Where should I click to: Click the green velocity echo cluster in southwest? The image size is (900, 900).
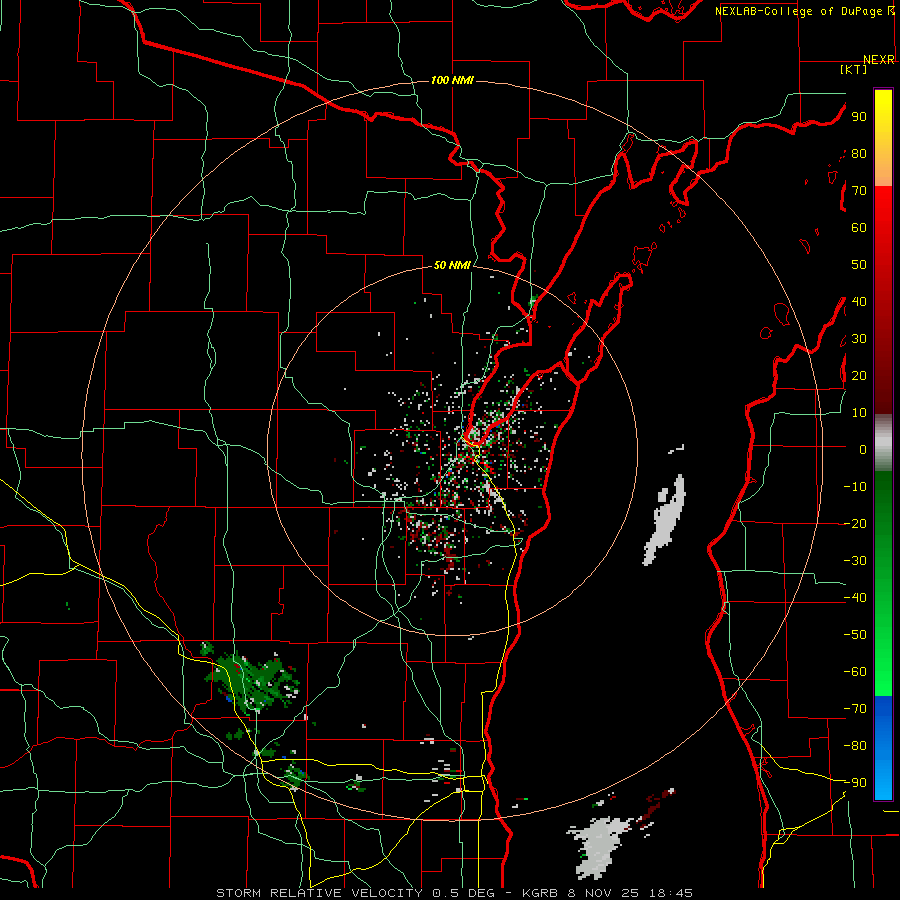point(253,683)
